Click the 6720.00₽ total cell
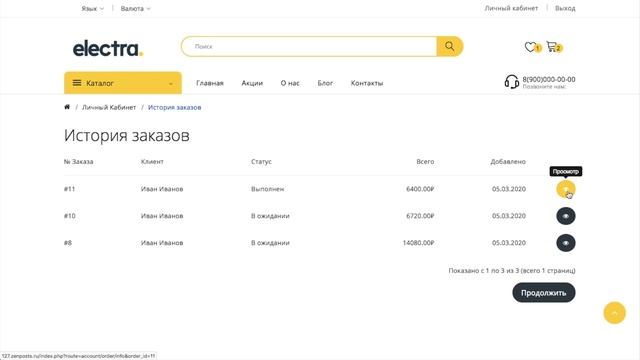The height and width of the screenshot is (360, 640). tap(420, 216)
